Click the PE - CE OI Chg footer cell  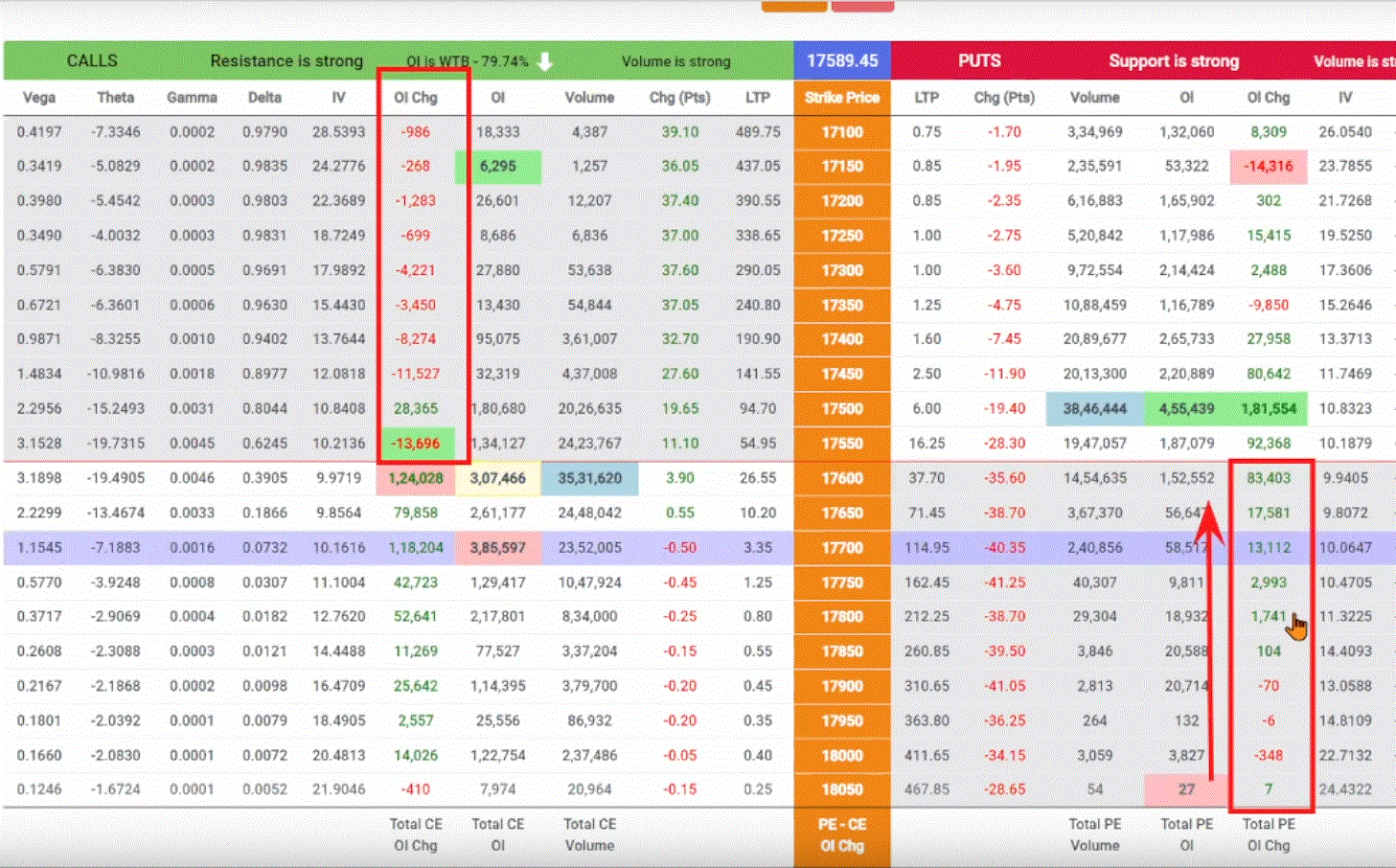[x=841, y=834]
